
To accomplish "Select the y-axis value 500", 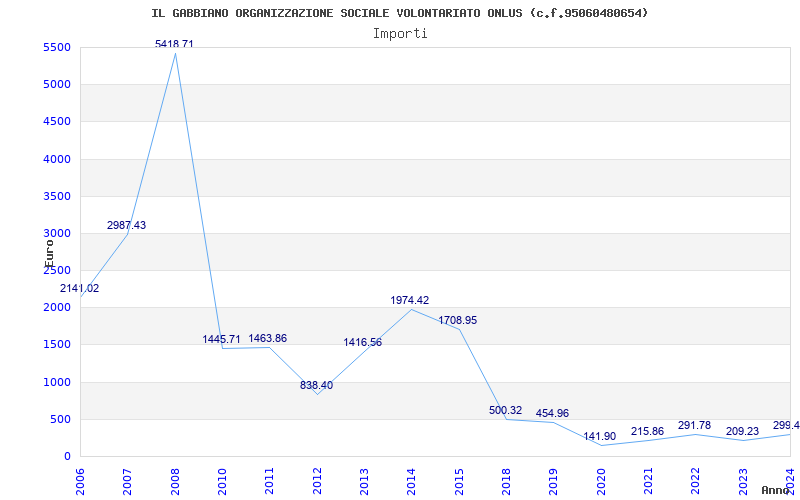I will coord(60,419).
